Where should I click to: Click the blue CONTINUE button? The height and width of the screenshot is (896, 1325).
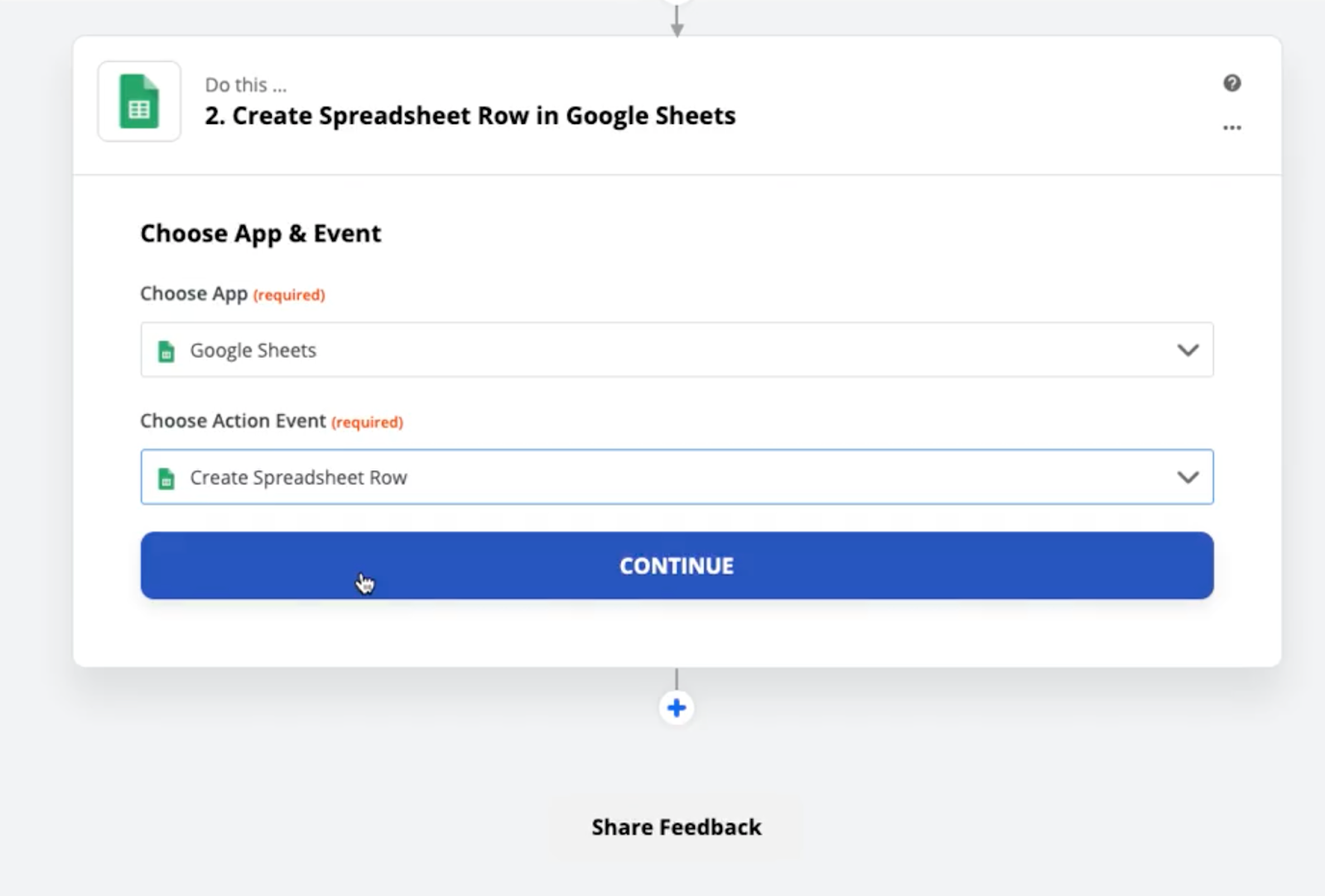677,566
